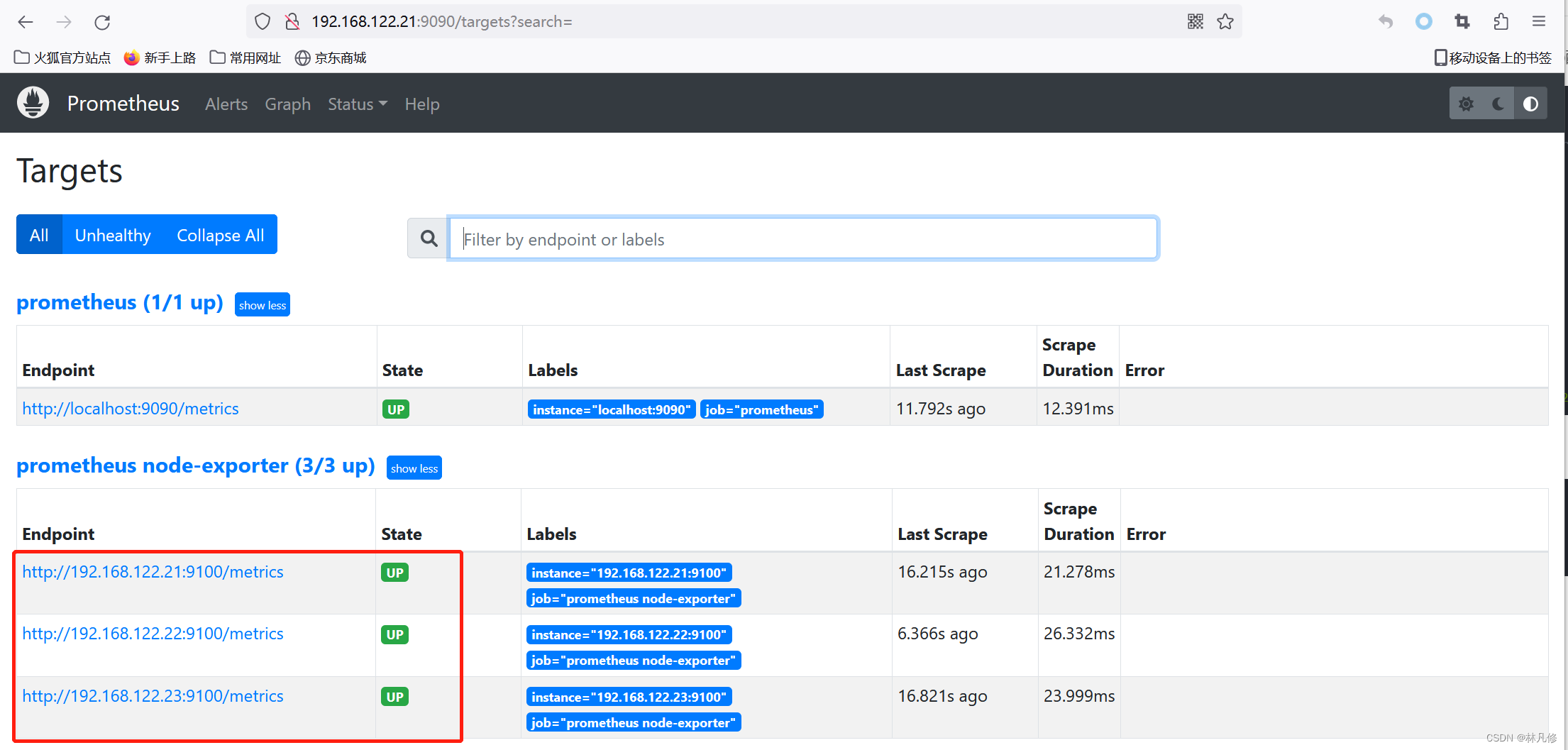This screenshot has height=750, width=1568.
Task: Click the Prometheus brand title
Action: click(x=123, y=104)
